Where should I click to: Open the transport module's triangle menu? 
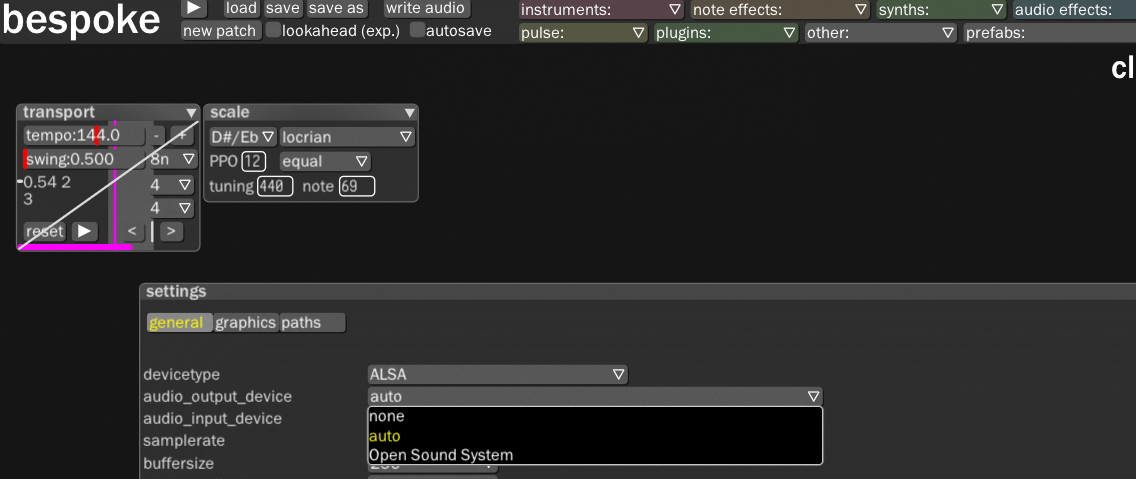pos(190,113)
